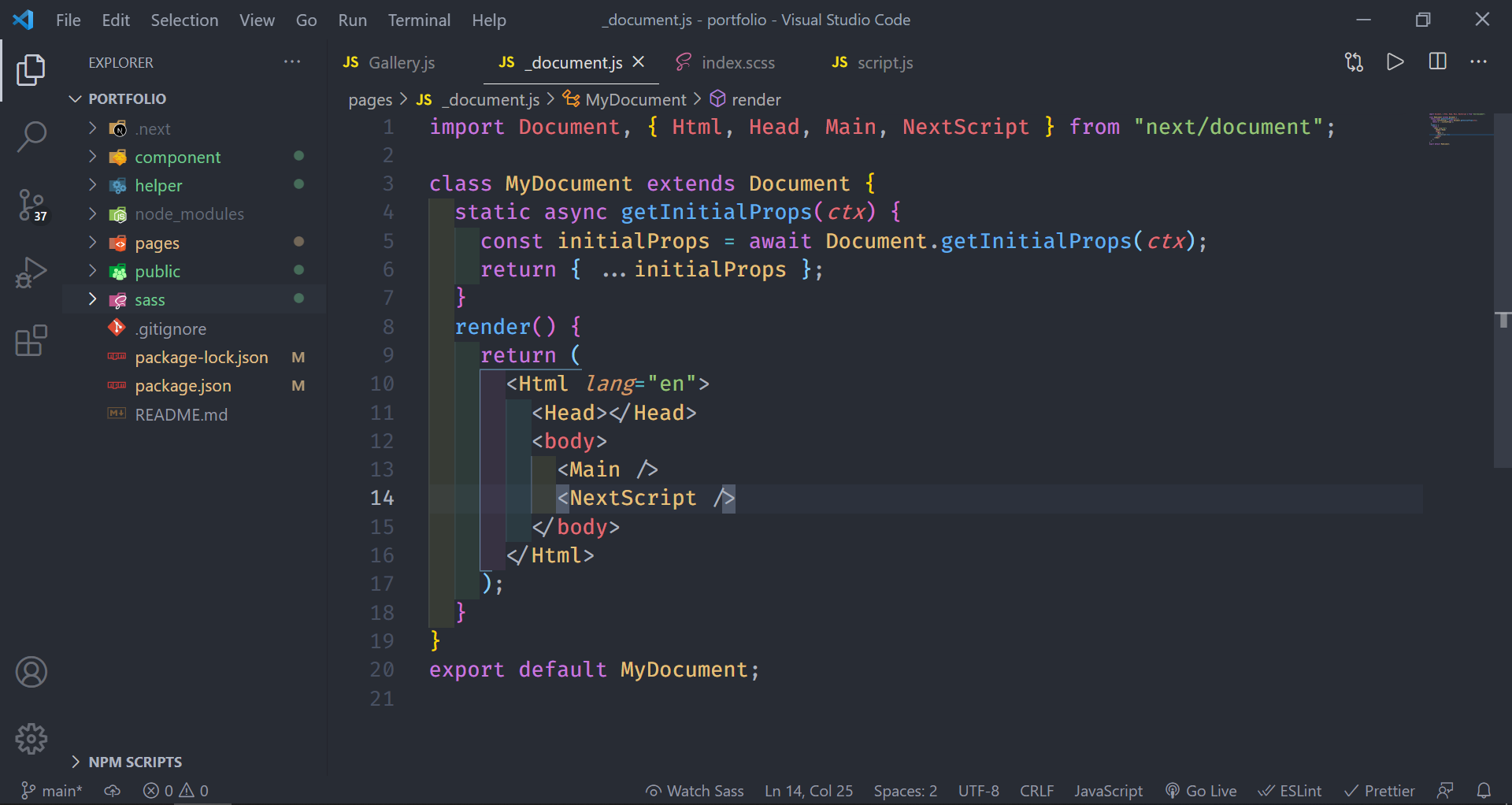
Task: Click the pages breadcrumb segment
Action: point(370,99)
